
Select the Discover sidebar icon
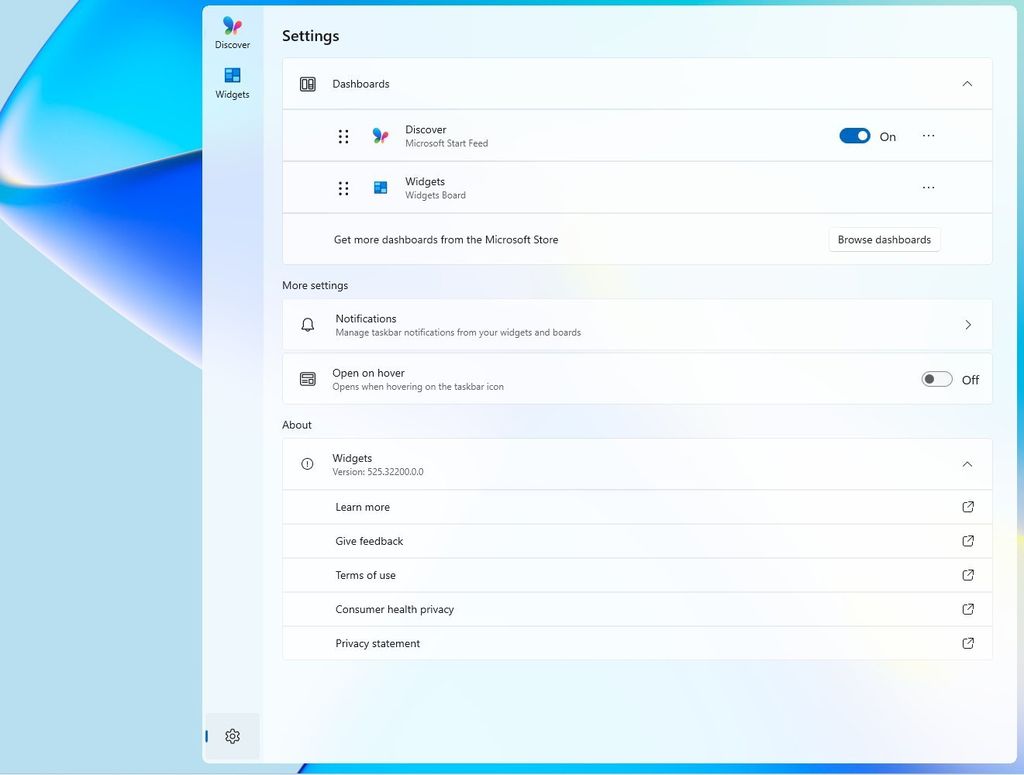pos(232,30)
